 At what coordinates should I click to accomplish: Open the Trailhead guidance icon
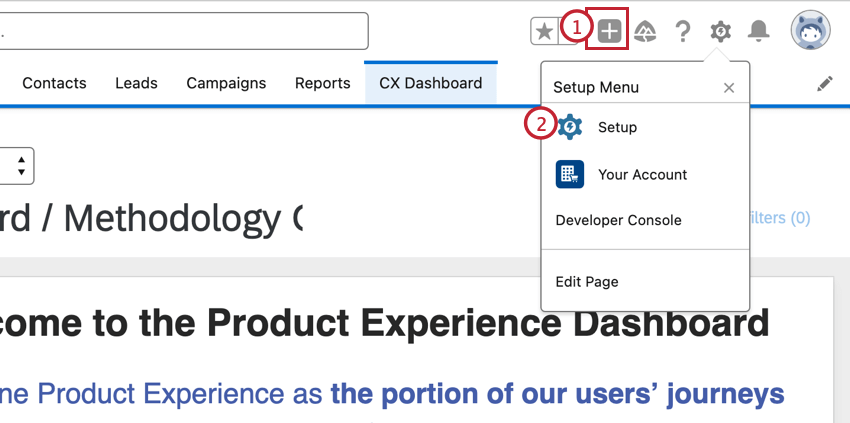coord(646,32)
